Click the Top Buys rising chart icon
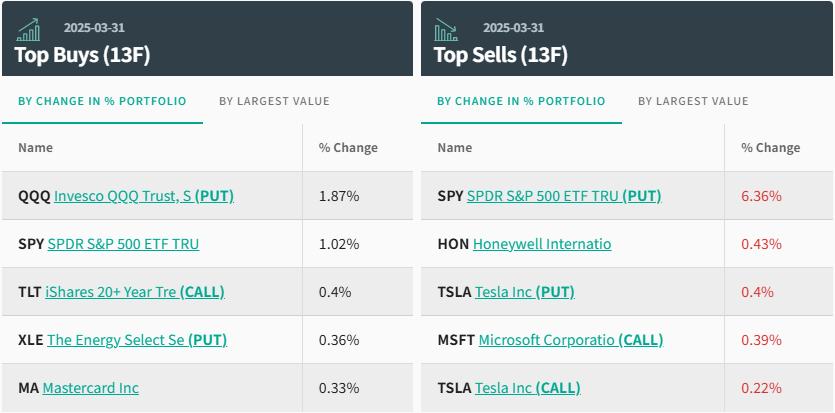Viewport: 835px width, 413px height. tap(29, 30)
